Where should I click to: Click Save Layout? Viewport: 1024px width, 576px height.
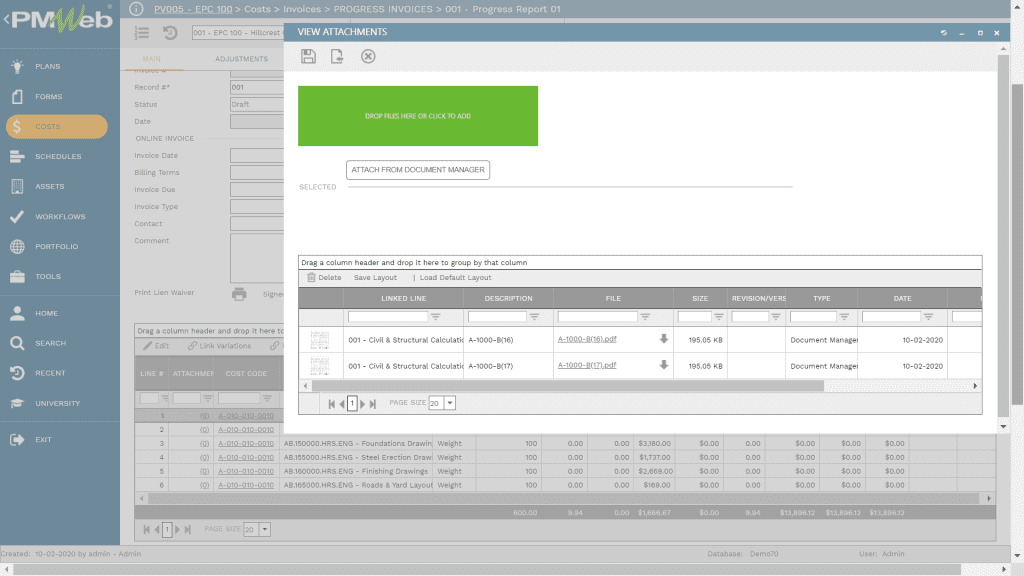[x=375, y=278]
